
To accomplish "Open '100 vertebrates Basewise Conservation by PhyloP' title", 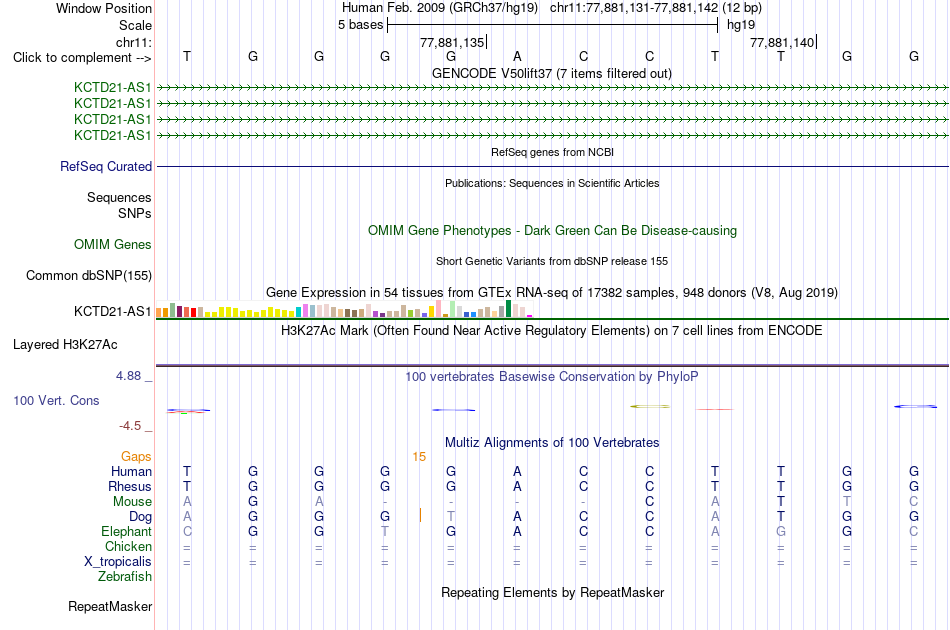I will pos(551,376).
